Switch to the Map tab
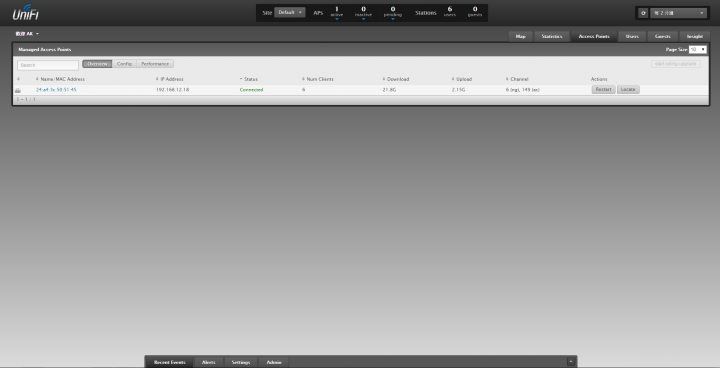The width and height of the screenshot is (720, 368). point(520,36)
